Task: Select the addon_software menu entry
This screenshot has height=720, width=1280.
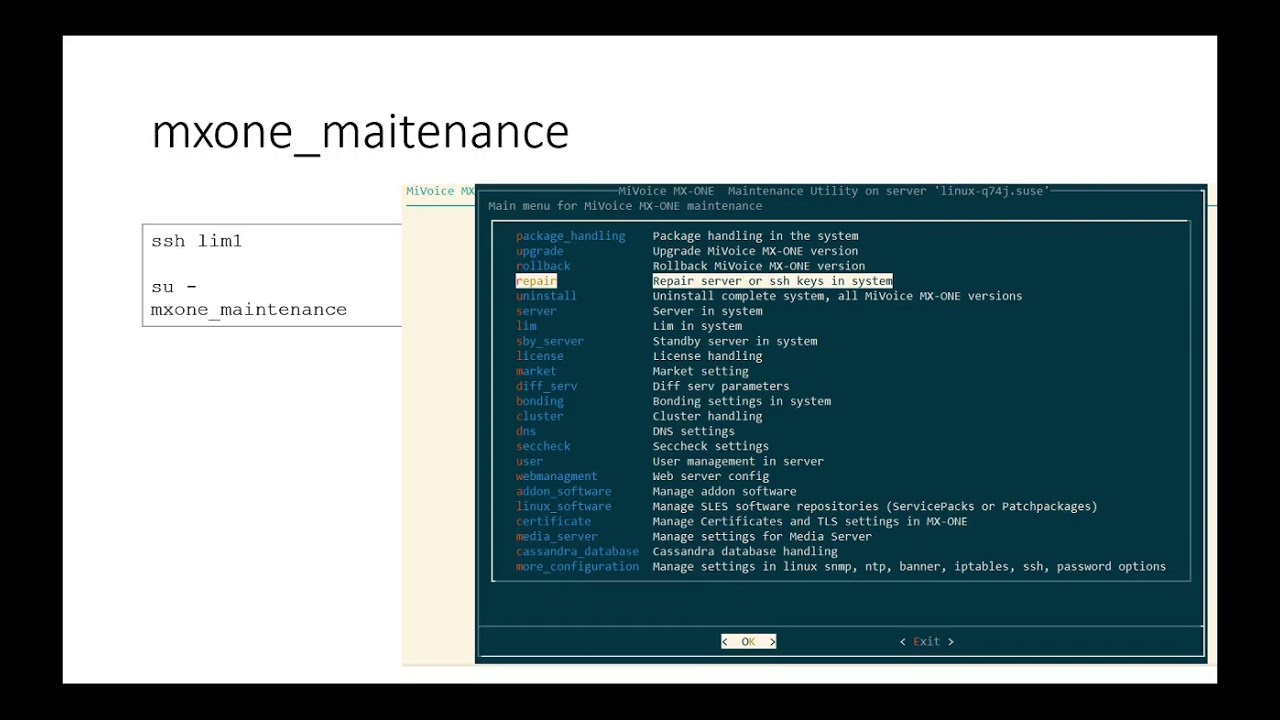Action: 563,491
